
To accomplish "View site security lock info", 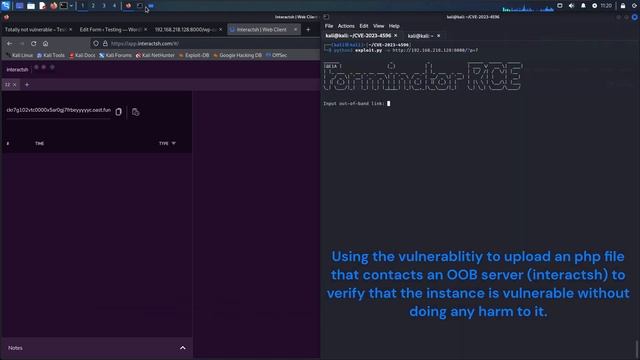I will 105,43.
